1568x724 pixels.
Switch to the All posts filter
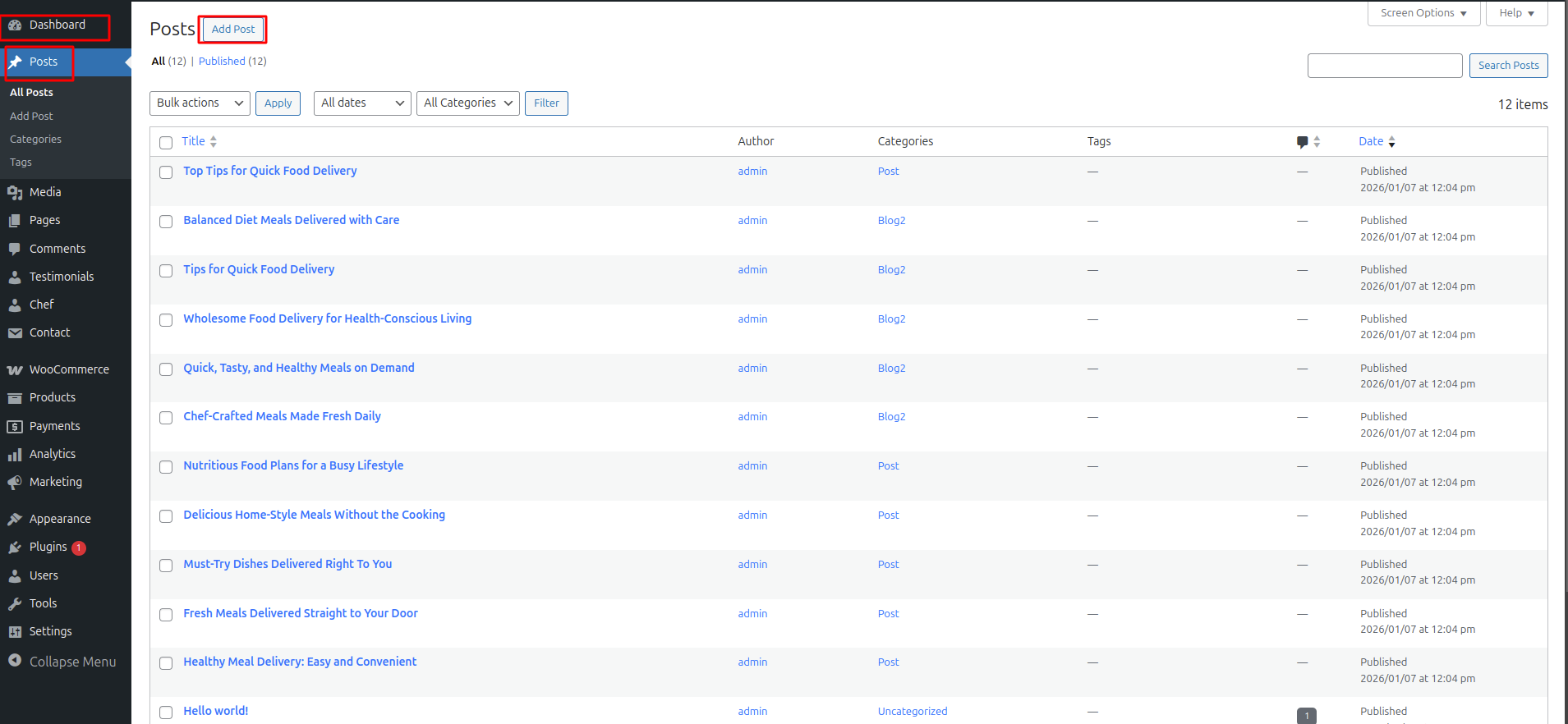[x=159, y=62]
